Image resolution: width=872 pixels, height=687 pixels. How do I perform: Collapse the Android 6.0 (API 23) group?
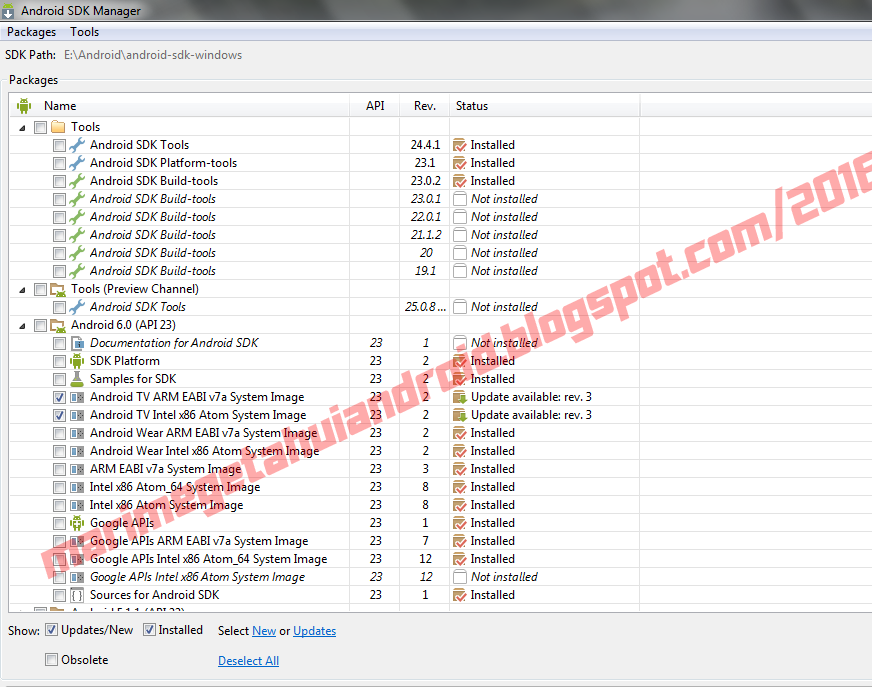coord(22,326)
